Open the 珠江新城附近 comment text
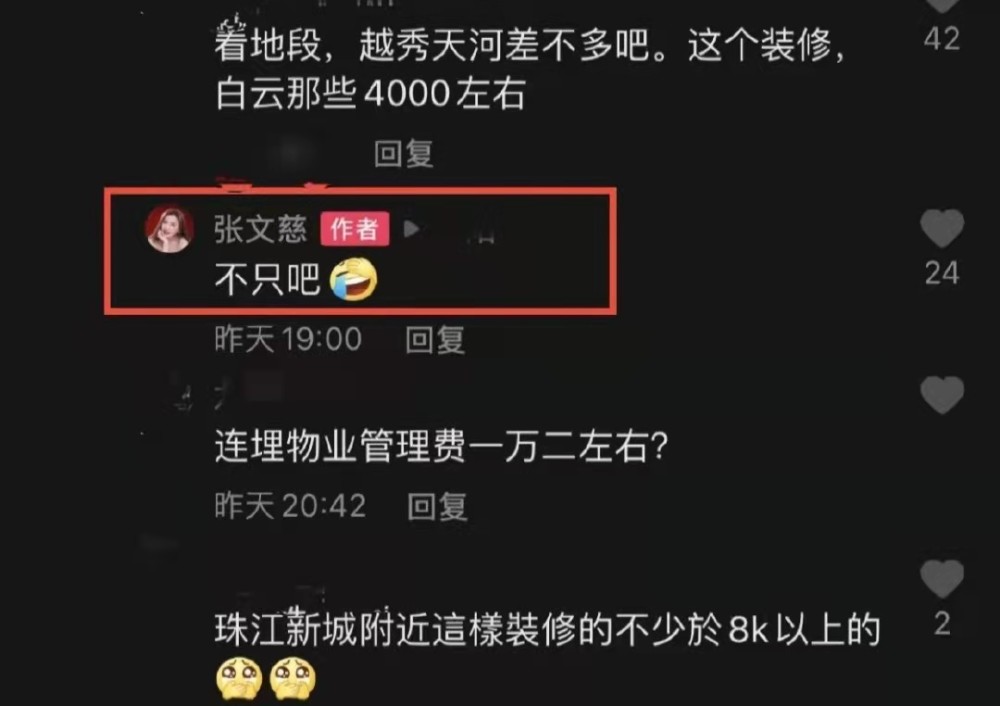The width and height of the screenshot is (1000, 706). tap(547, 629)
